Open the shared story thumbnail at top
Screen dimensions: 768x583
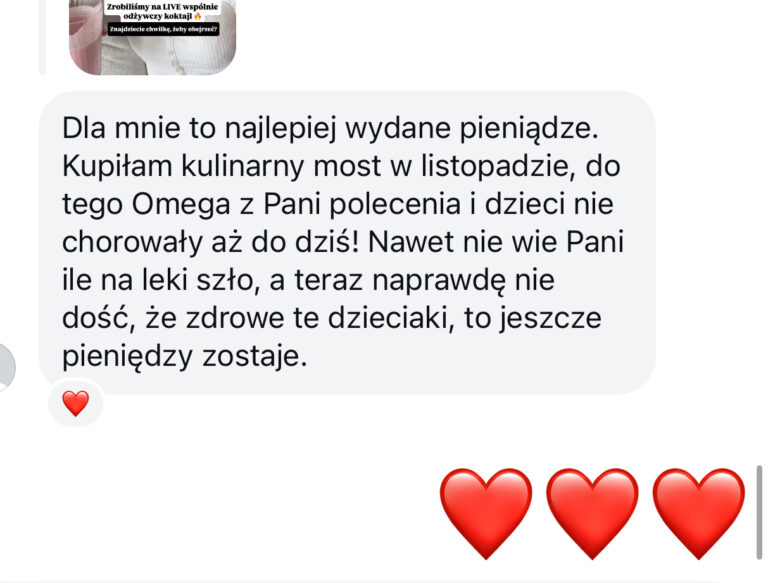[152, 37]
